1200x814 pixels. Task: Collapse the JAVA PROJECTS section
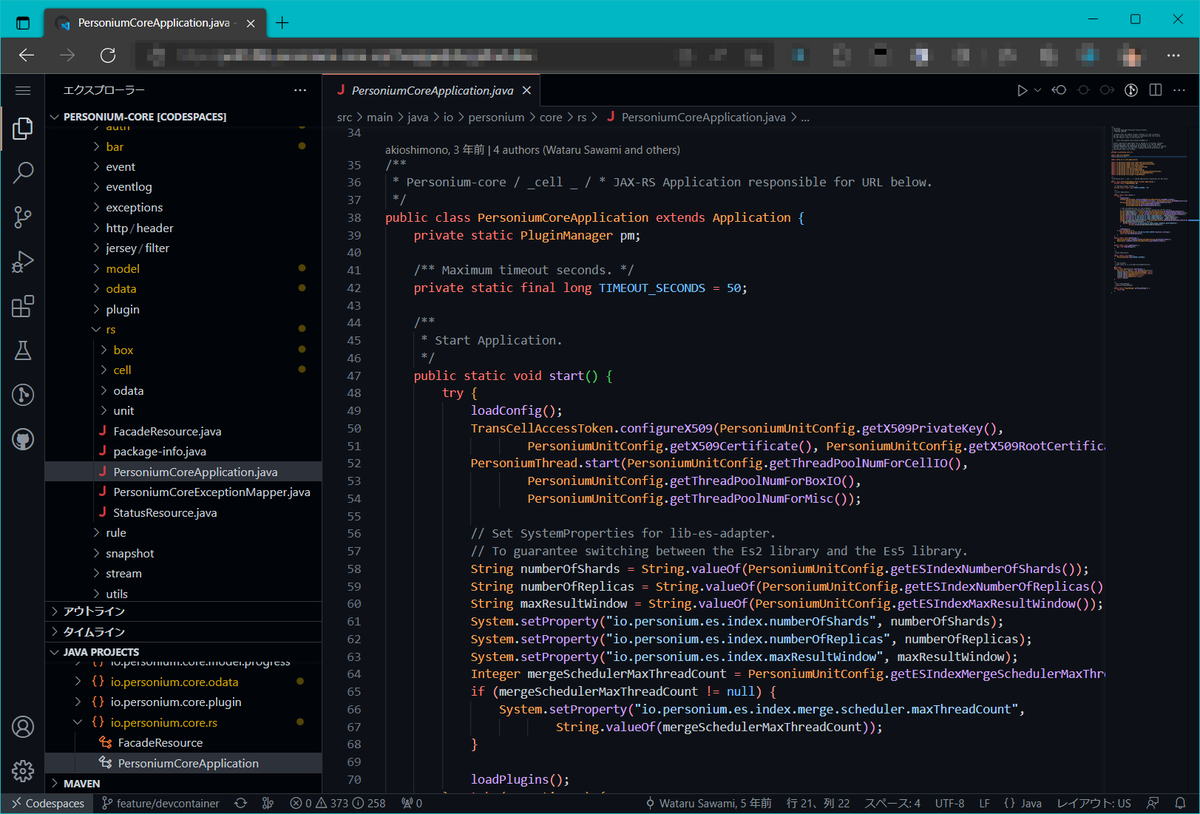pos(184,652)
